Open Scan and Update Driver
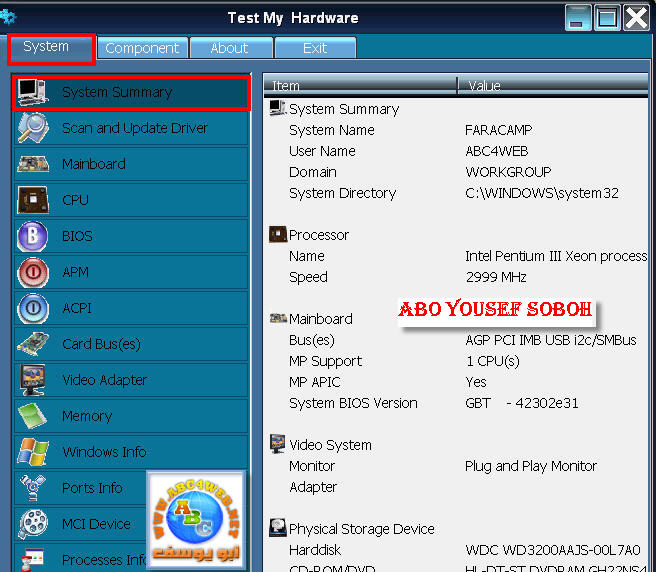The height and width of the screenshot is (572, 656). point(131,128)
